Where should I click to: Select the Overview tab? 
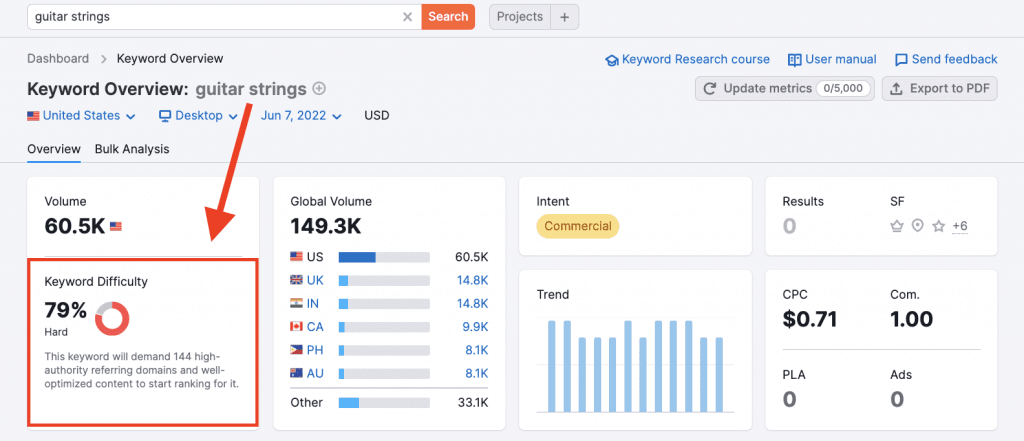pyautogui.click(x=54, y=149)
